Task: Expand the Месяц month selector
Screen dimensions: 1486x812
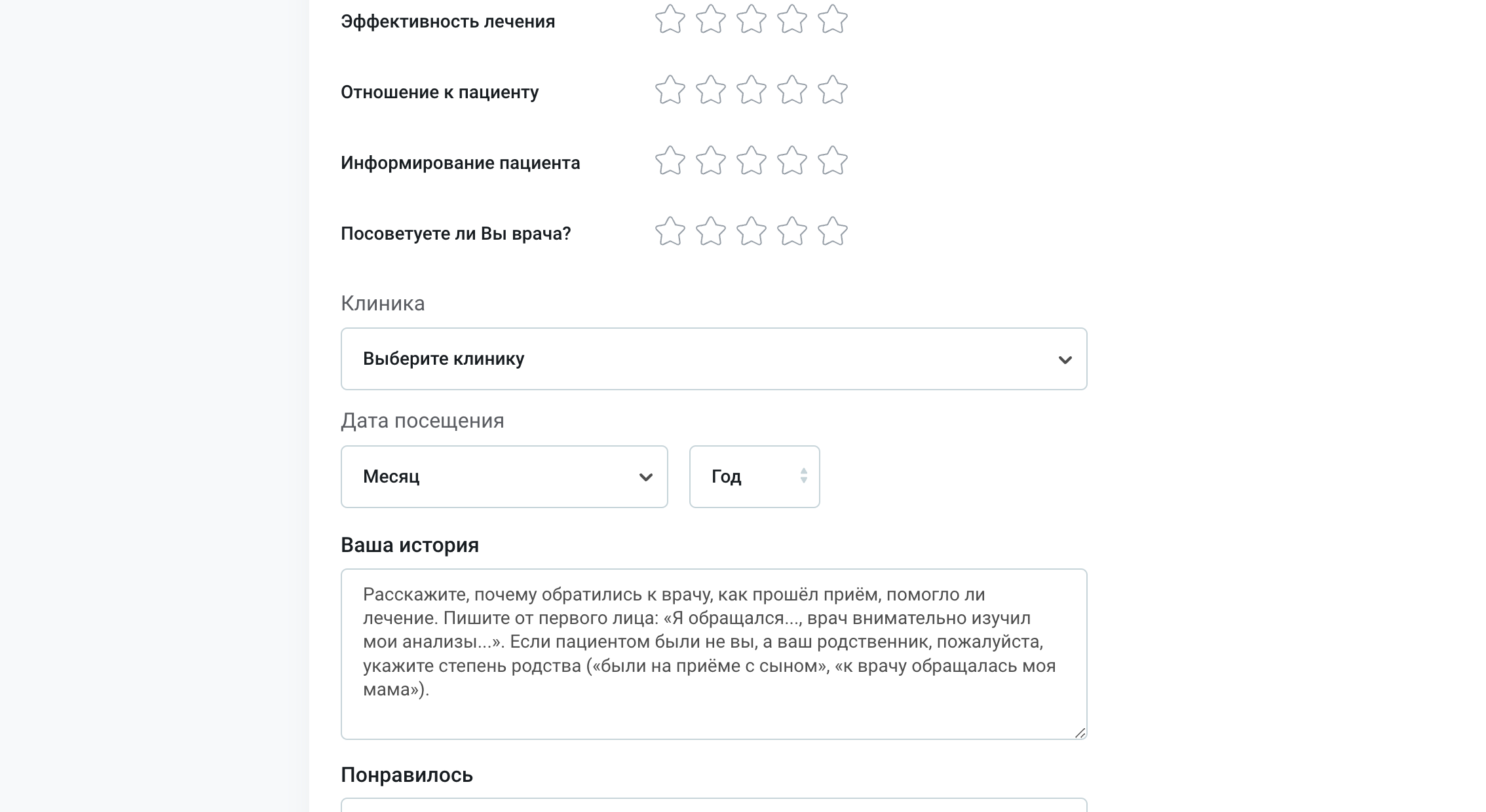Action: point(503,477)
